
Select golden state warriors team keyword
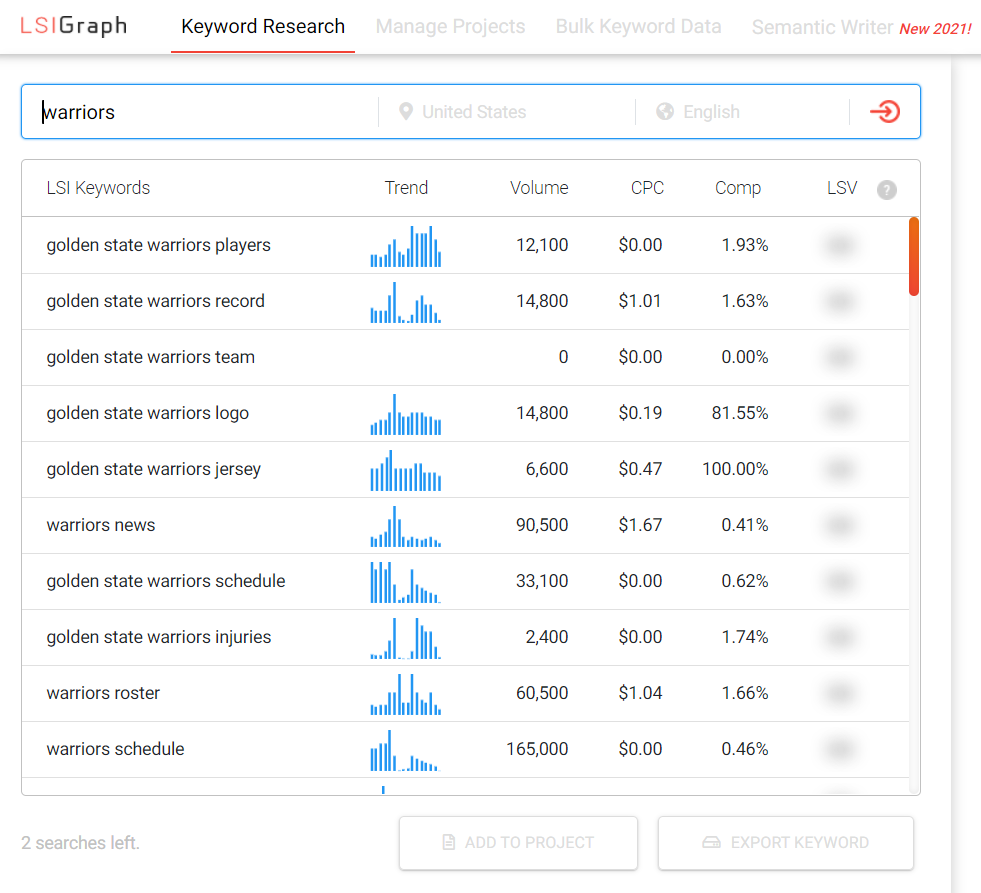pyautogui.click(x=150, y=357)
